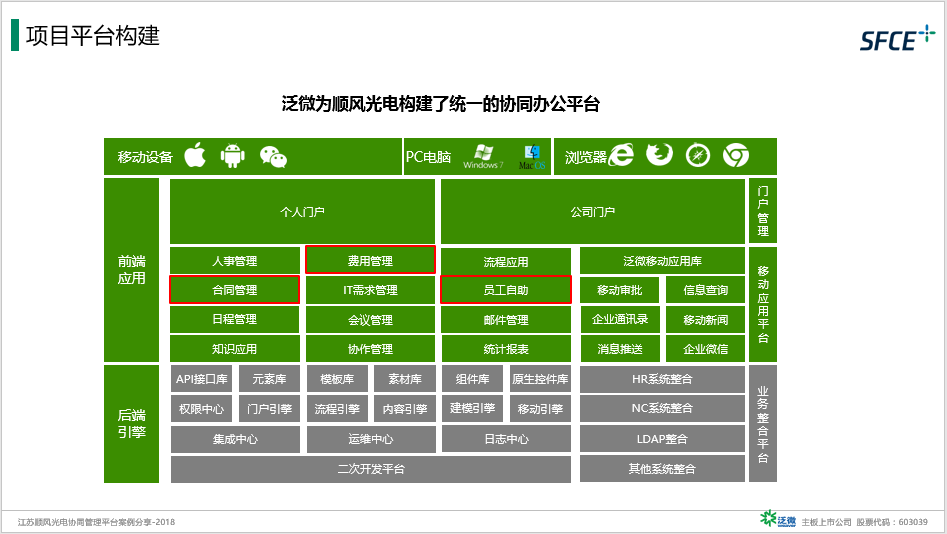
Task: Click the 邮件管理 box
Action: click(x=506, y=320)
